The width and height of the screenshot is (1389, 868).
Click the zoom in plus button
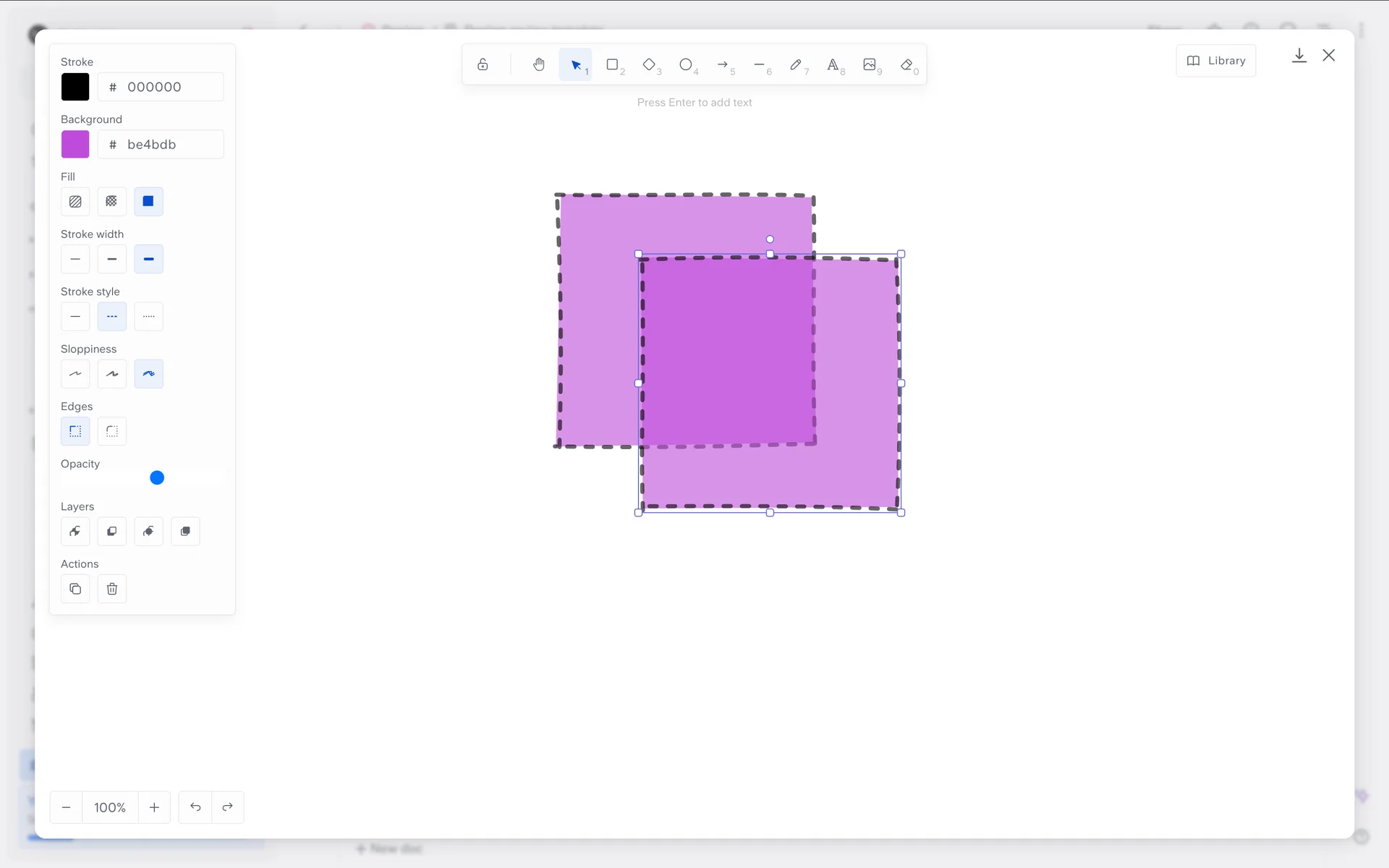coord(154,807)
